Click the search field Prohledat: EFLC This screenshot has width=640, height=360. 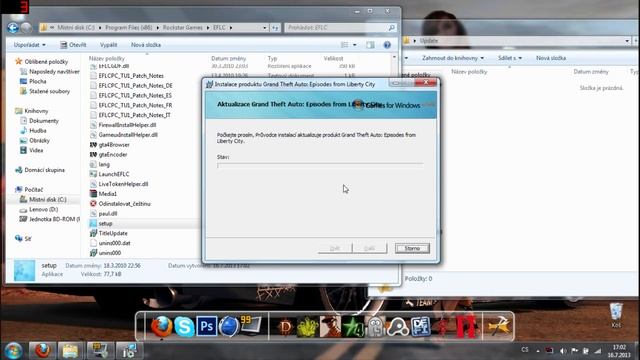click(x=340, y=27)
